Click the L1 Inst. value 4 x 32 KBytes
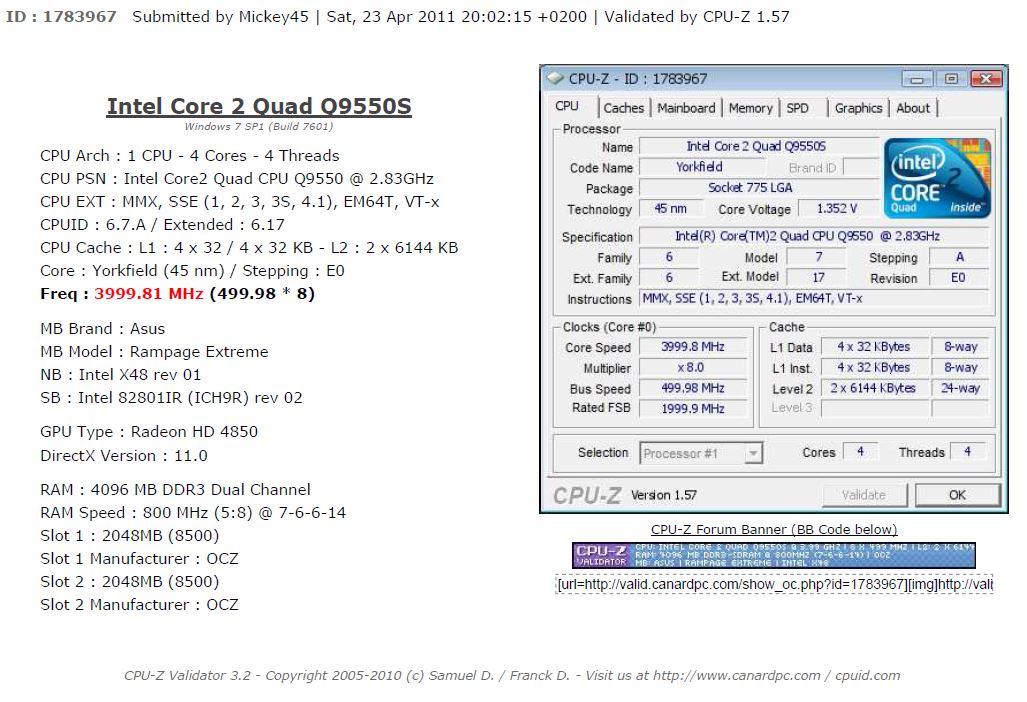Image resolution: width=1027 pixels, height=702 pixels. [x=874, y=367]
